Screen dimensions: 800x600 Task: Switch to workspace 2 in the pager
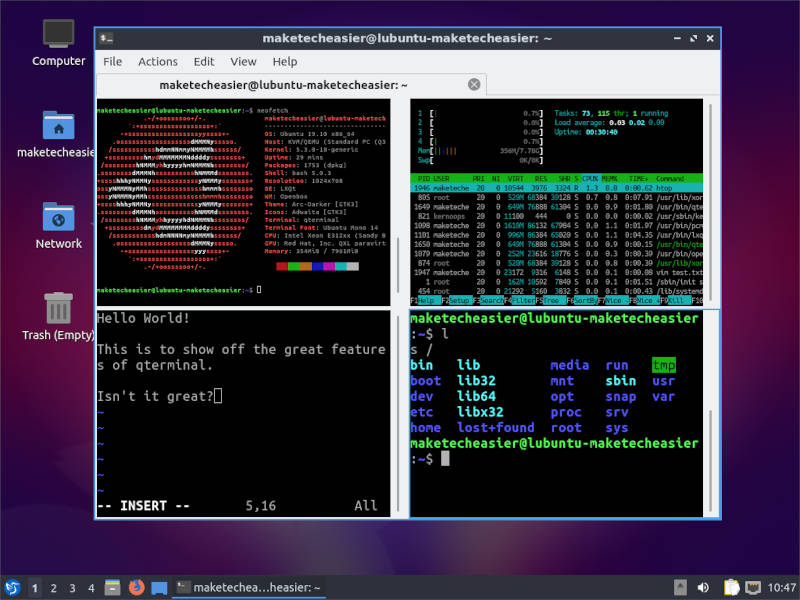click(52, 587)
